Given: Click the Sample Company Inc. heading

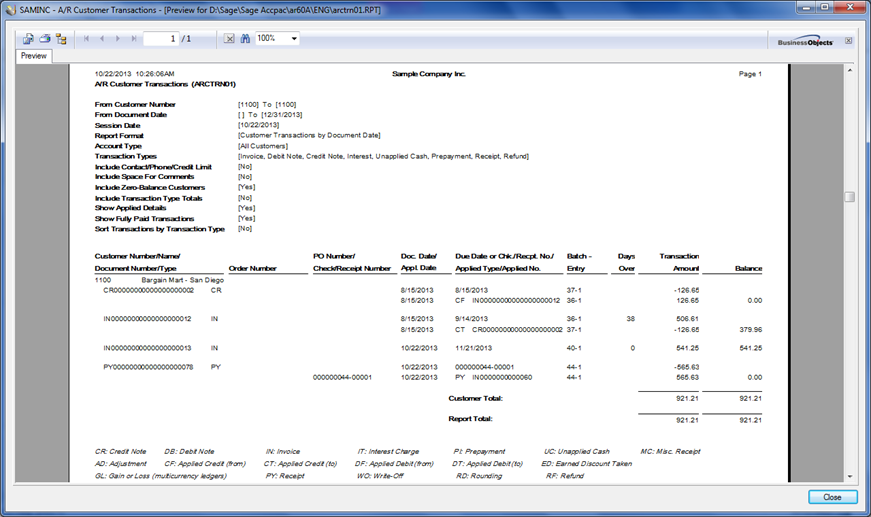Looking at the screenshot, I should coord(429,74).
